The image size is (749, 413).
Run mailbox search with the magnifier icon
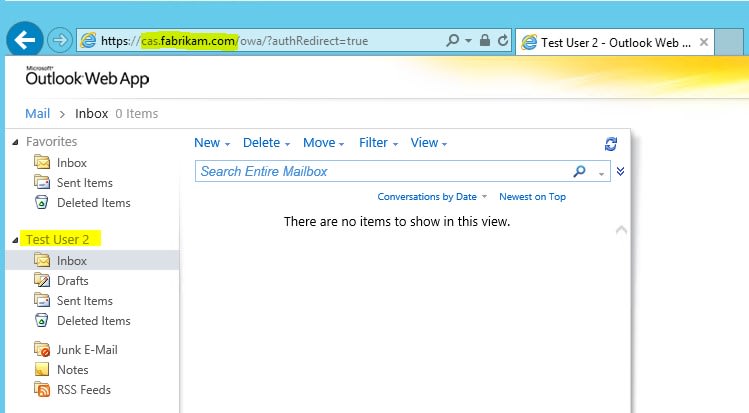[579, 171]
